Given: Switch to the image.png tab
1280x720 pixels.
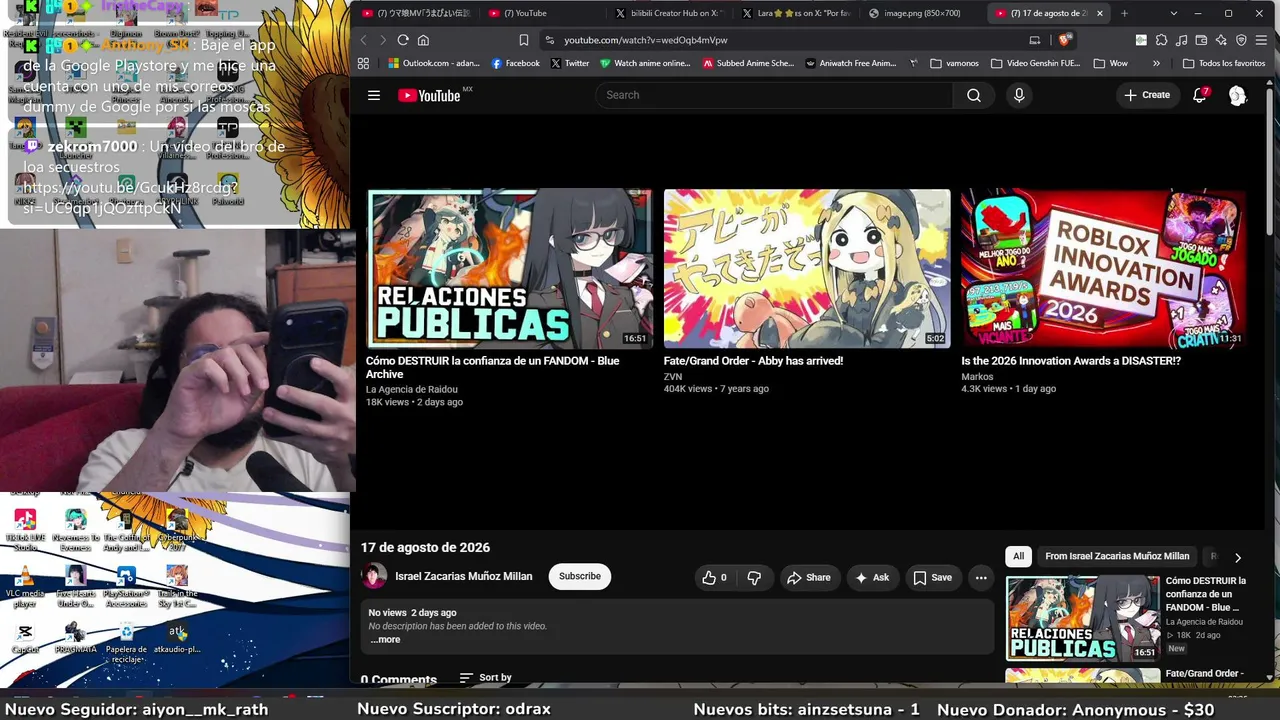Looking at the screenshot, I should 923,14.
